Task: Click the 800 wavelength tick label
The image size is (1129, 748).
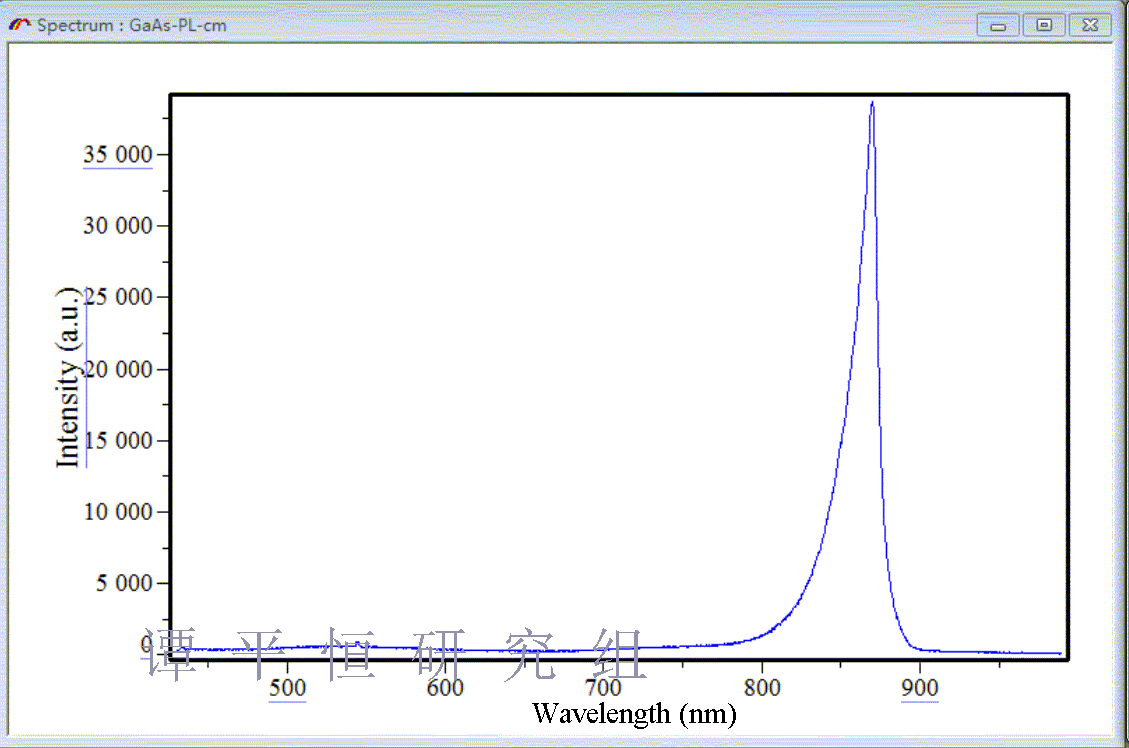Action: (x=762, y=688)
